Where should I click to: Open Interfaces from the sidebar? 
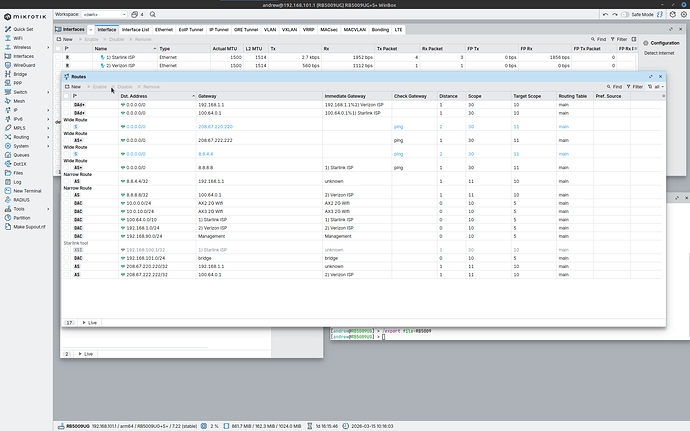click(23, 56)
